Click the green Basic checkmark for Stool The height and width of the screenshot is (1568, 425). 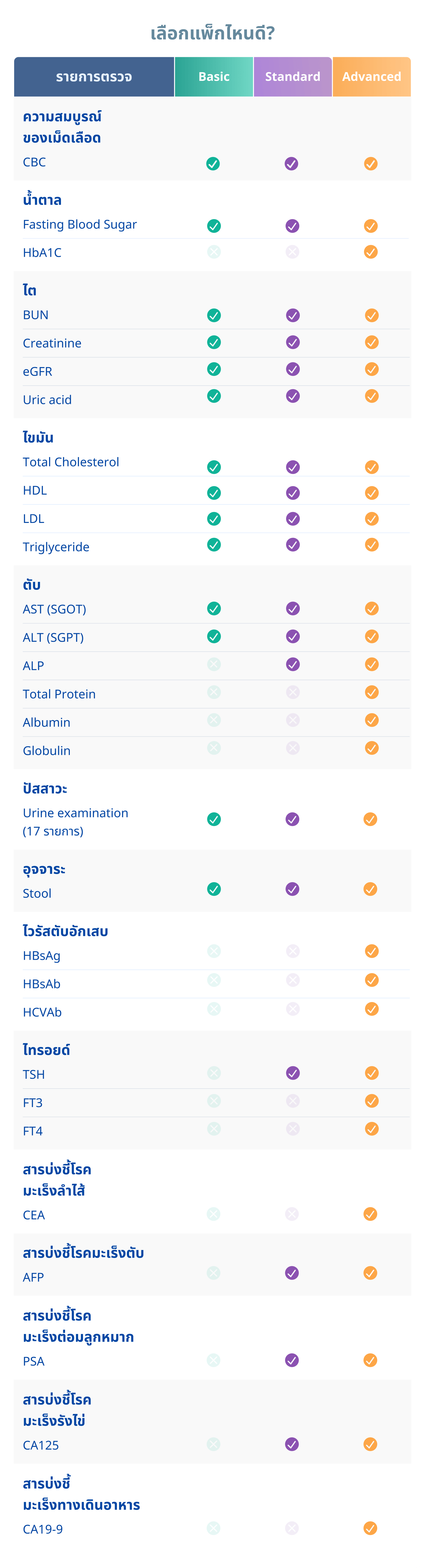pyautogui.click(x=214, y=889)
